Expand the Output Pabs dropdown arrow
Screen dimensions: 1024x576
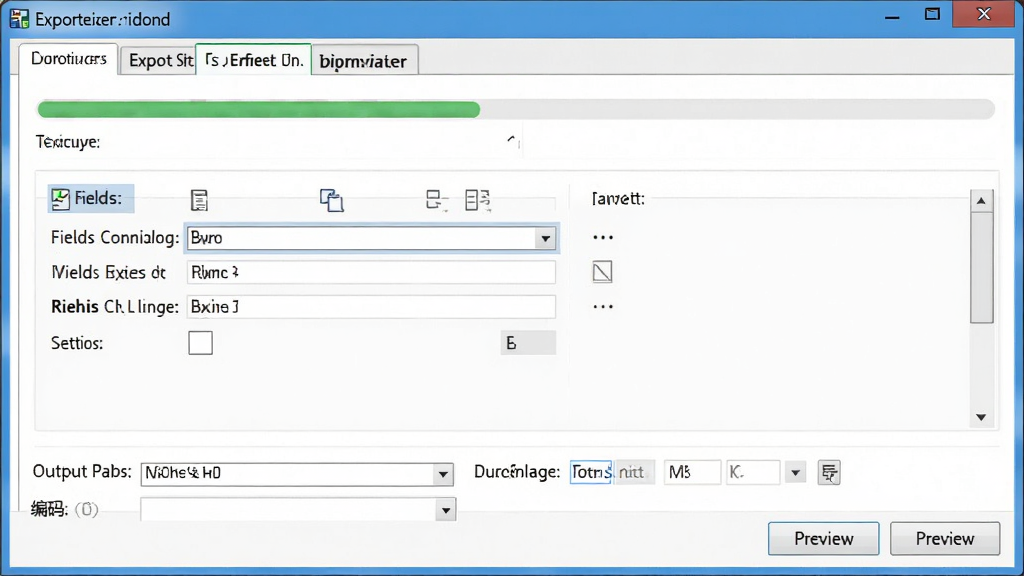(443, 474)
